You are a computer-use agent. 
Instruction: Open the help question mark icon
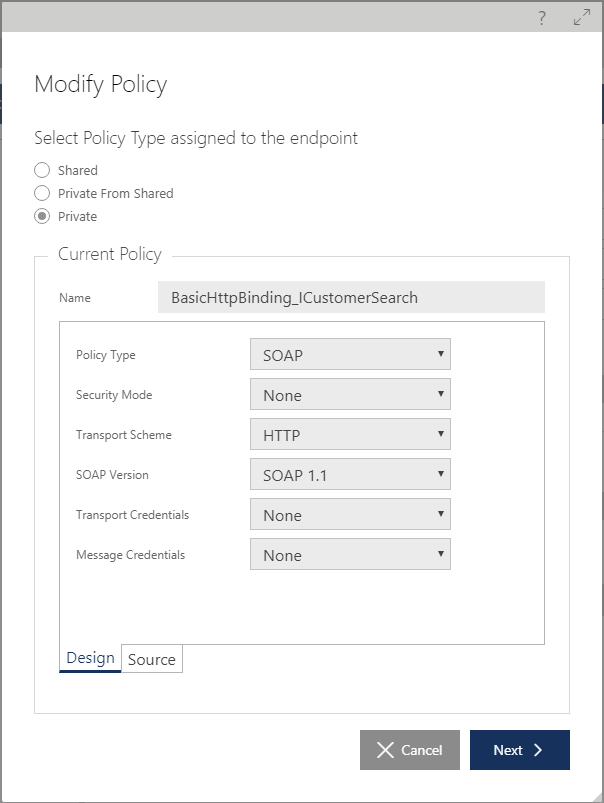[542, 18]
